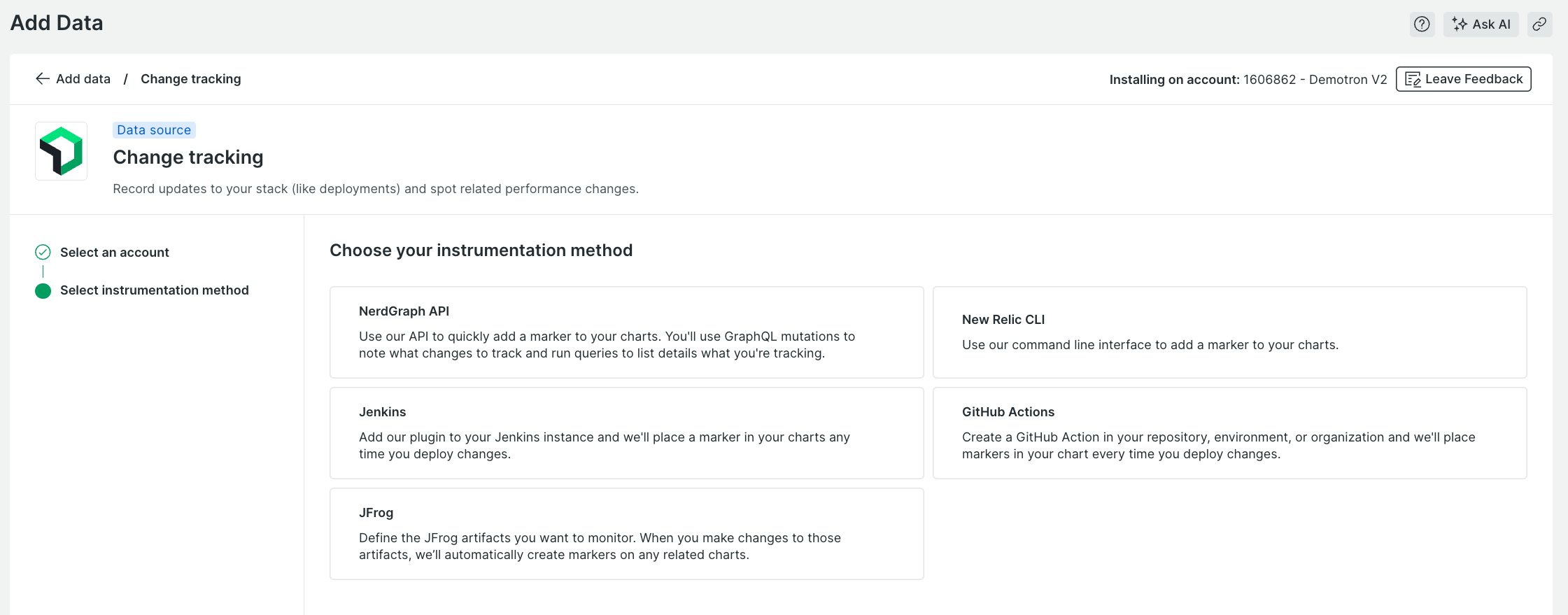Click the help question mark icon
This screenshot has width=1568, height=615.
point(1421,24)
